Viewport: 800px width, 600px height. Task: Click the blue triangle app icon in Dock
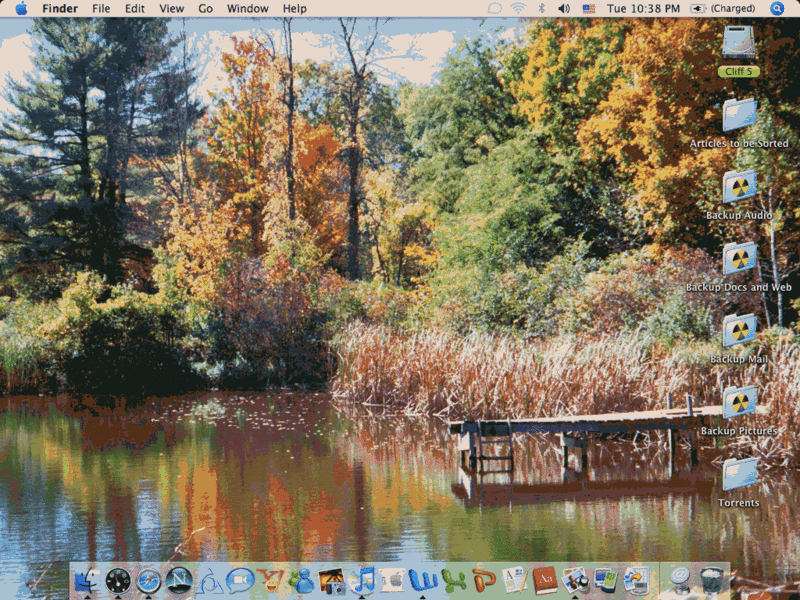point(209,581)
